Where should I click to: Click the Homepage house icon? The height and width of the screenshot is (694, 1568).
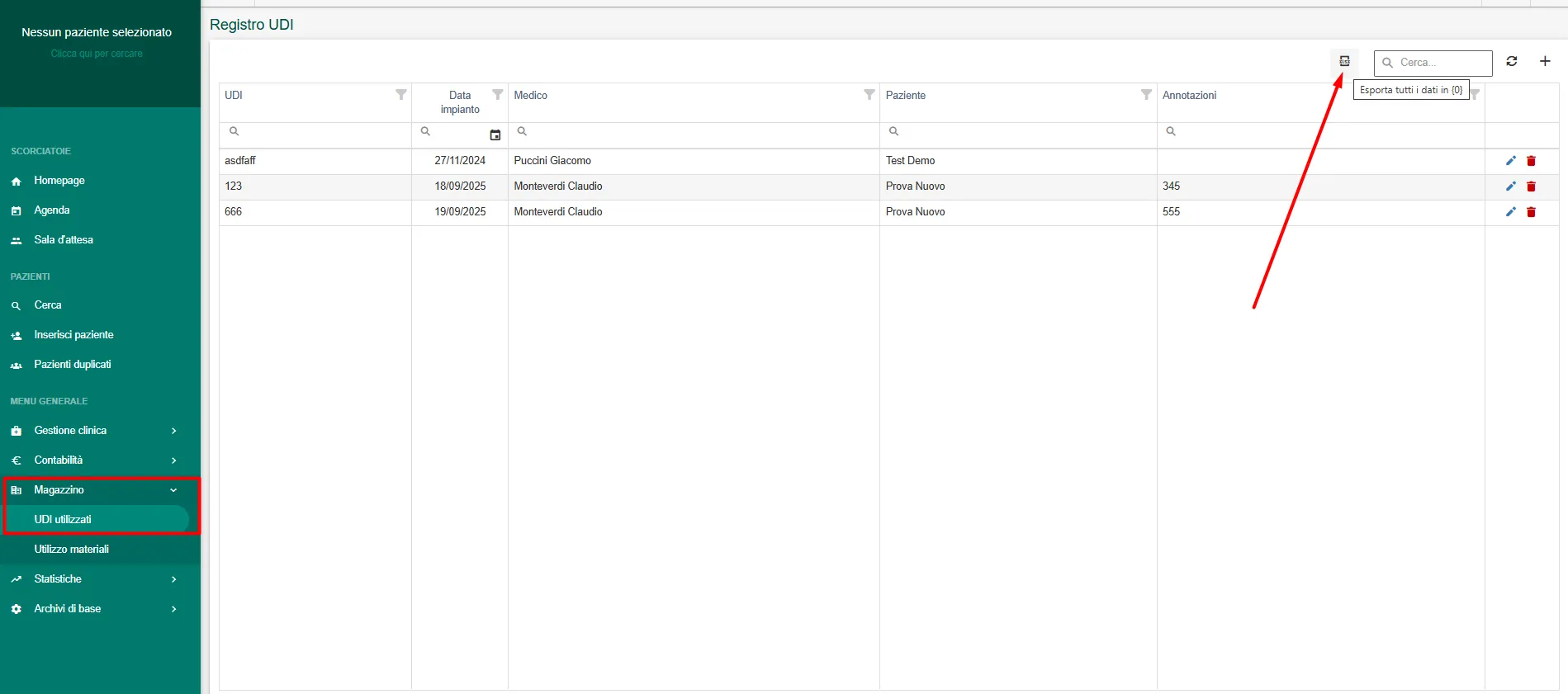16,181
